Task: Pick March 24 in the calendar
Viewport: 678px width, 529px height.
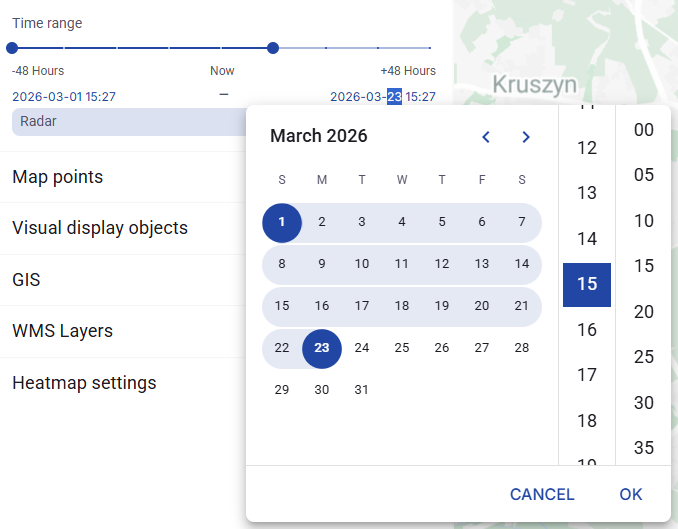Action: tap(362, 348)
